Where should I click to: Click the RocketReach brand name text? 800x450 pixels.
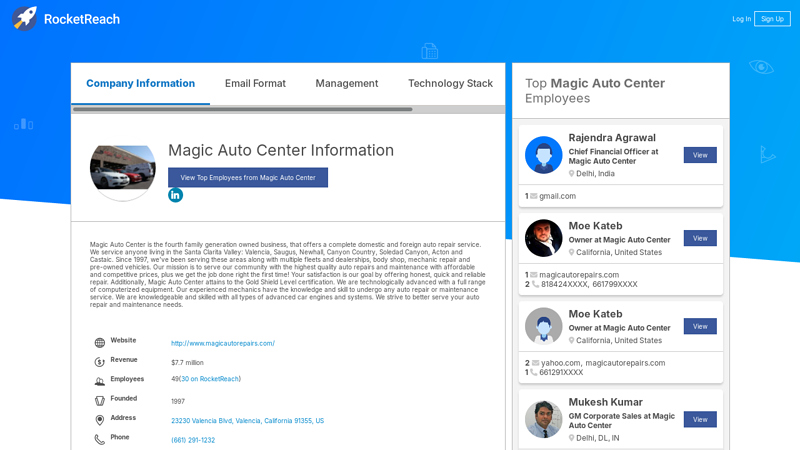coord(82,19)
